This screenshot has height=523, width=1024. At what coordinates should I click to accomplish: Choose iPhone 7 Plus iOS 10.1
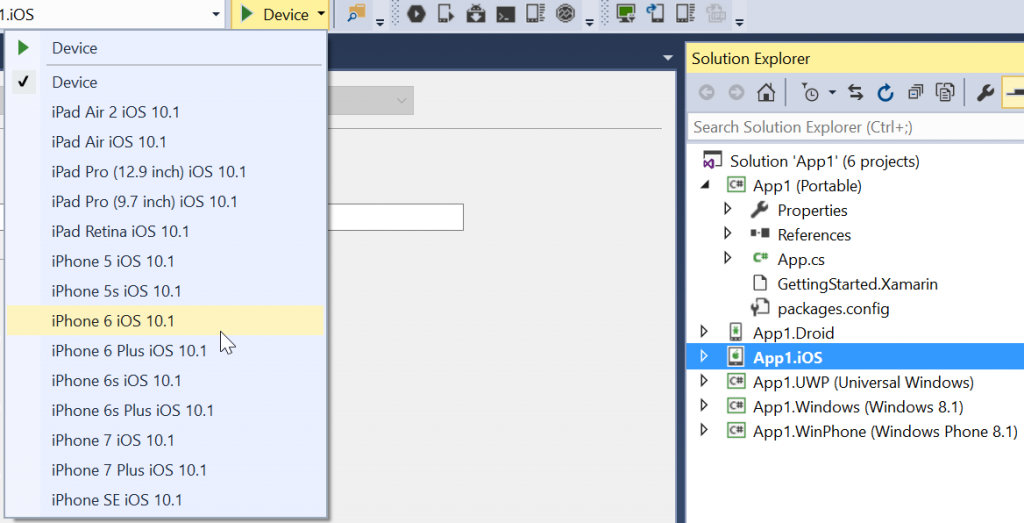[x=166, y=470]
